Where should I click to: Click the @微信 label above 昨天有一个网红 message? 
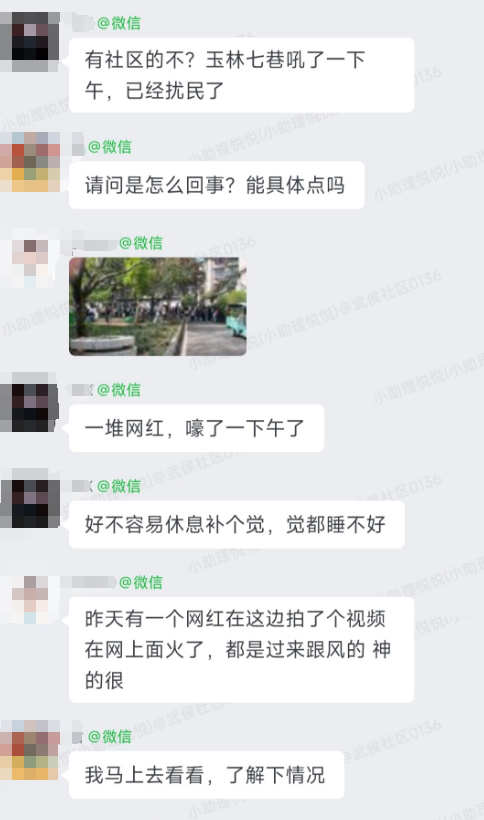[x=141, y=582]
